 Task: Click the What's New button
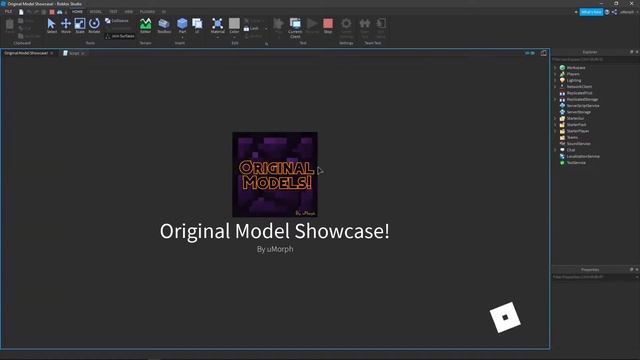click(x=591, y=12)
